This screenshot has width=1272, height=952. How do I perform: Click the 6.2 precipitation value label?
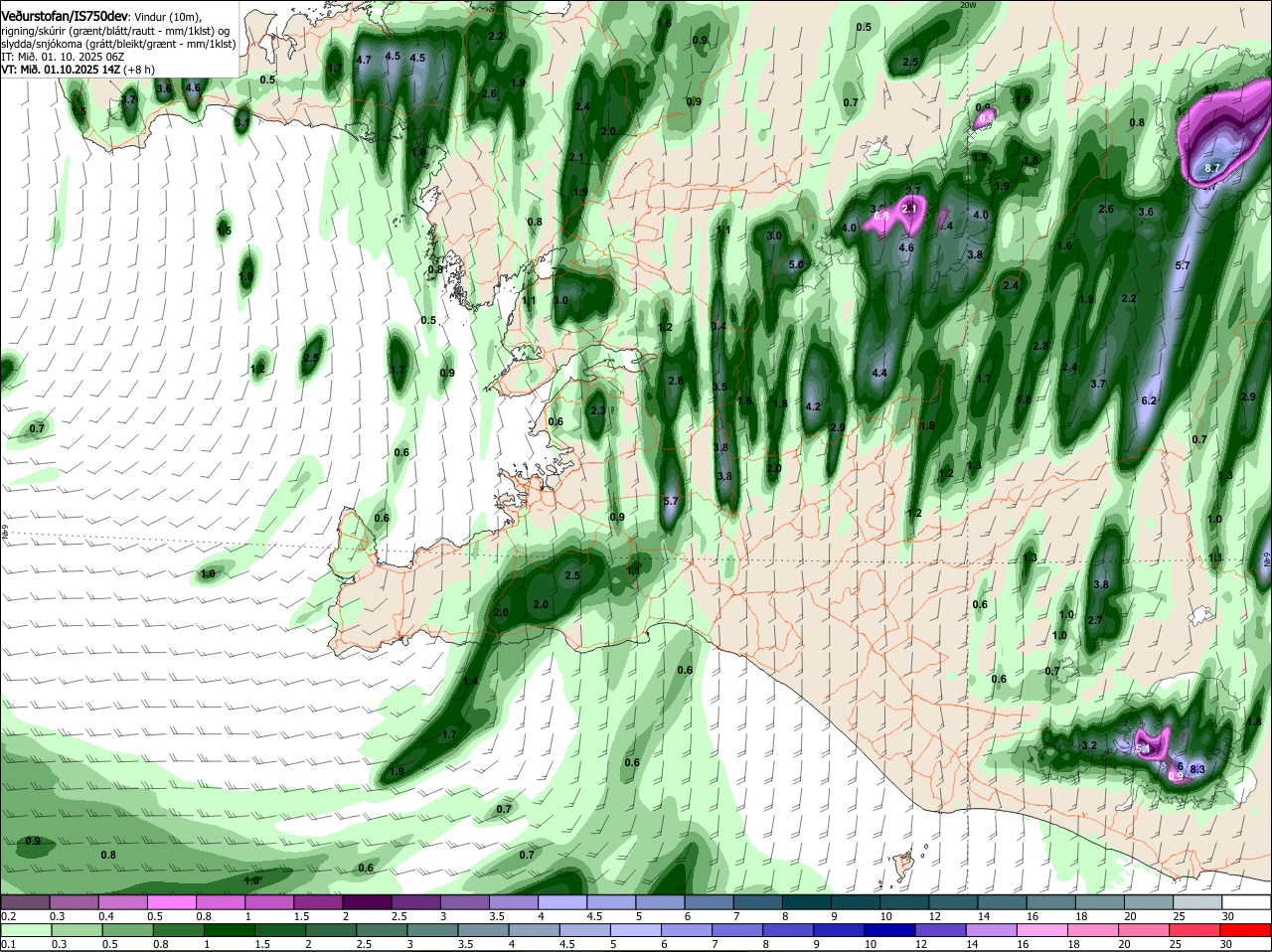coord(1149,400)
